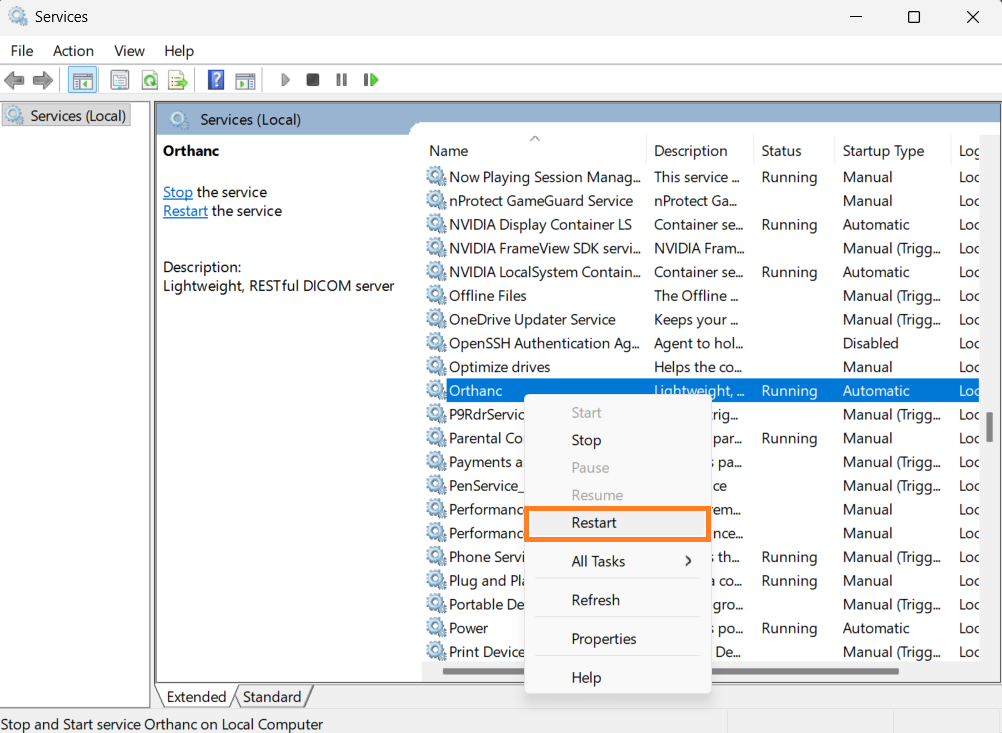Click gear icon of OneDrive Updater Service
Viewport: 1002px width, 733px height.
[x=436, y=319]
